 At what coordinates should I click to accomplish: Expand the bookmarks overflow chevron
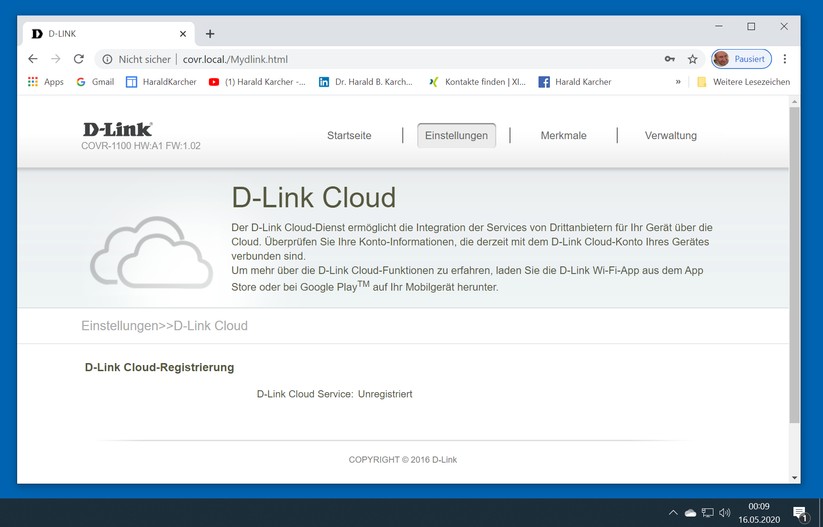point(678,82)
